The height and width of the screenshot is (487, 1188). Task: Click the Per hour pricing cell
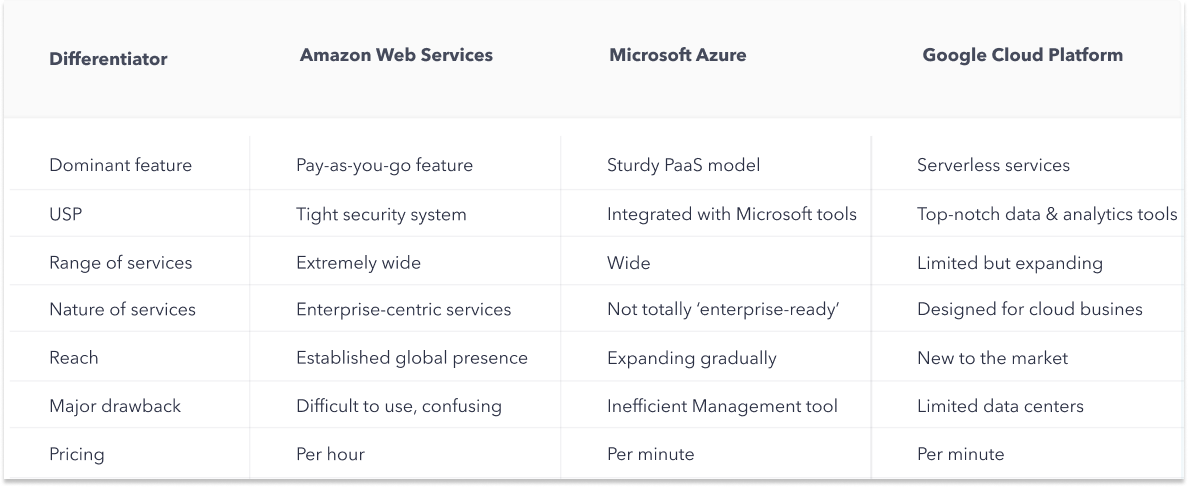click(x=330, y=454)
